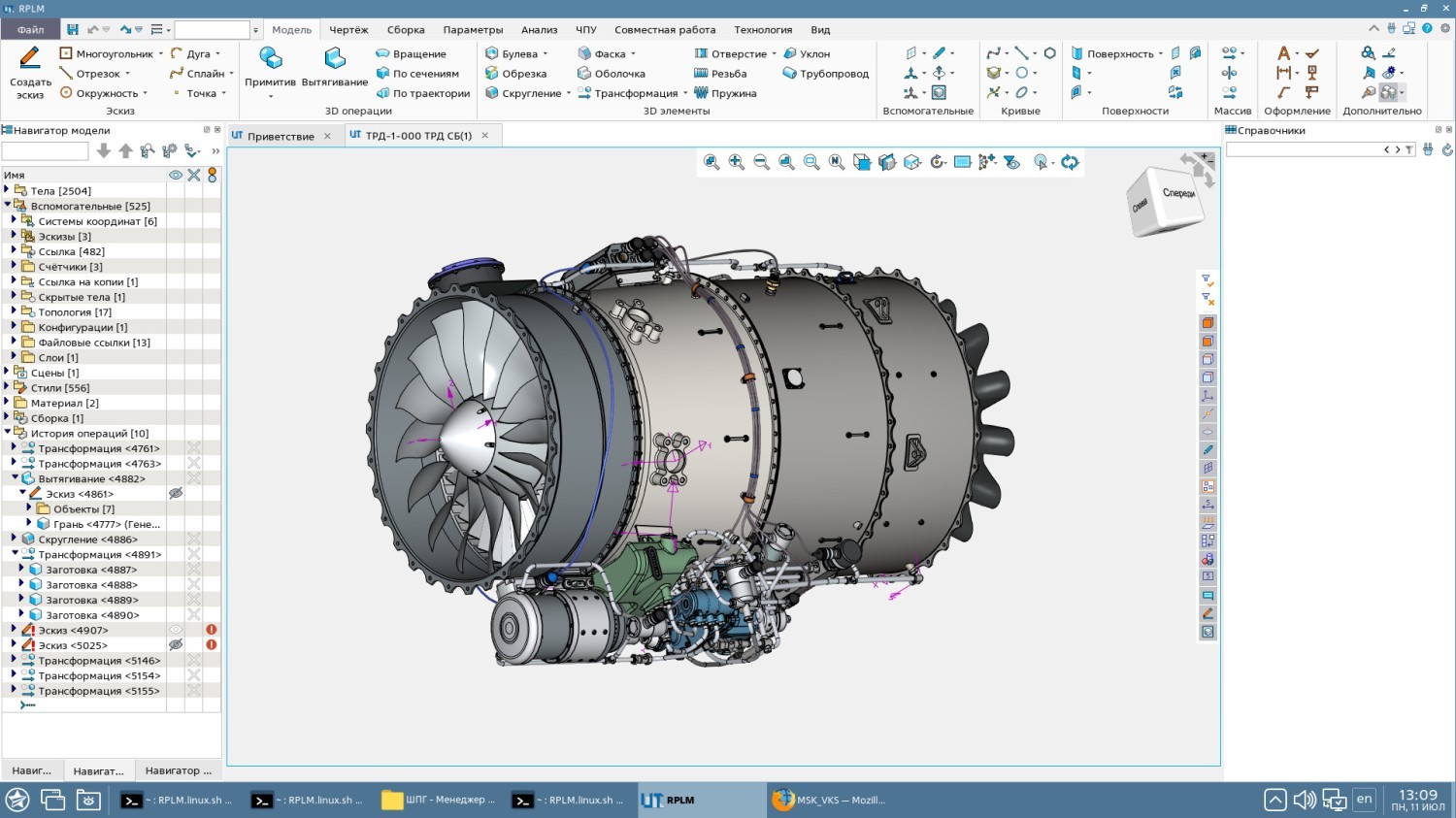Click the eye column header icon in navigator
The height and width of the screenshot is (818, 1456).
(176, 176)
